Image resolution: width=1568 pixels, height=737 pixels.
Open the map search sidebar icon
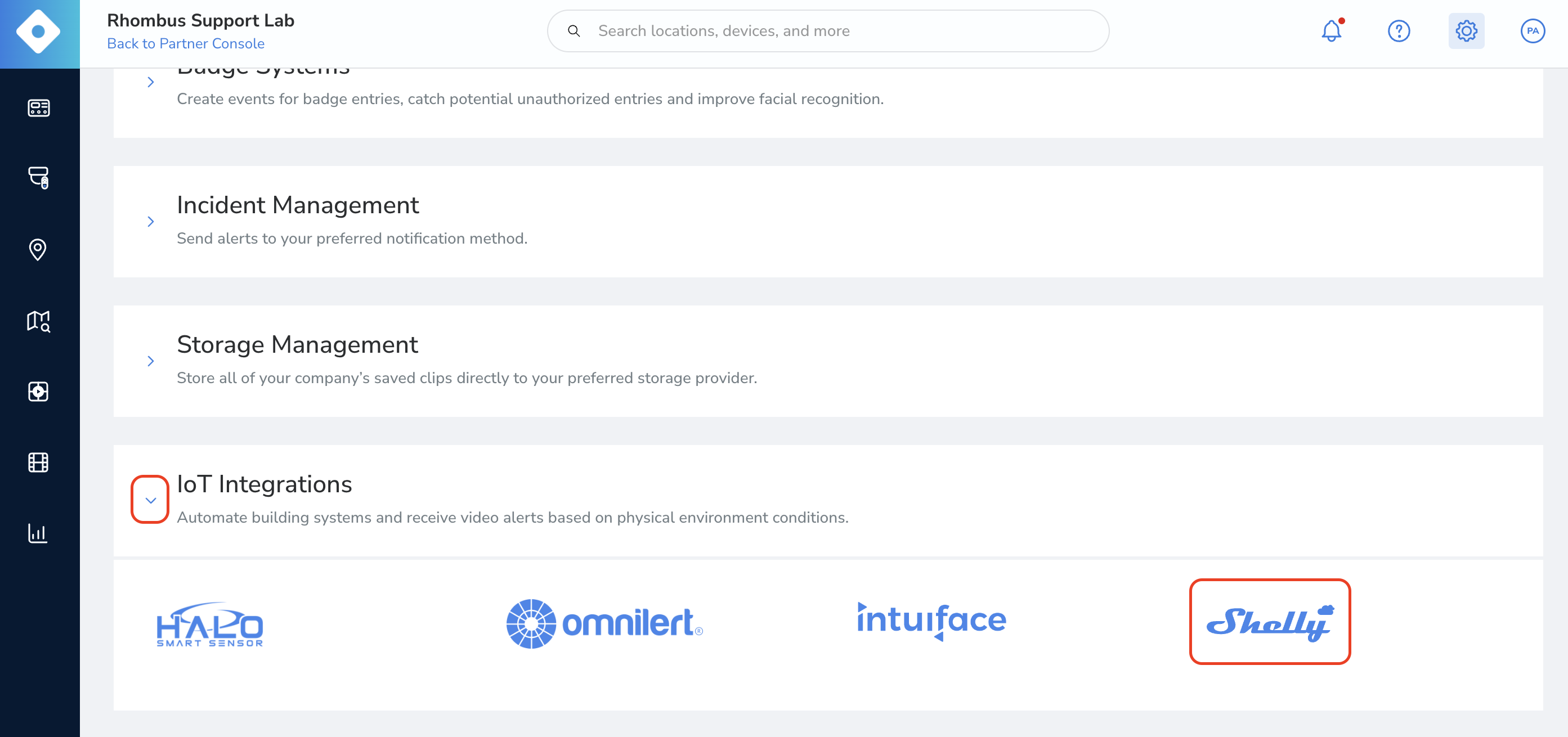point(38,321)
